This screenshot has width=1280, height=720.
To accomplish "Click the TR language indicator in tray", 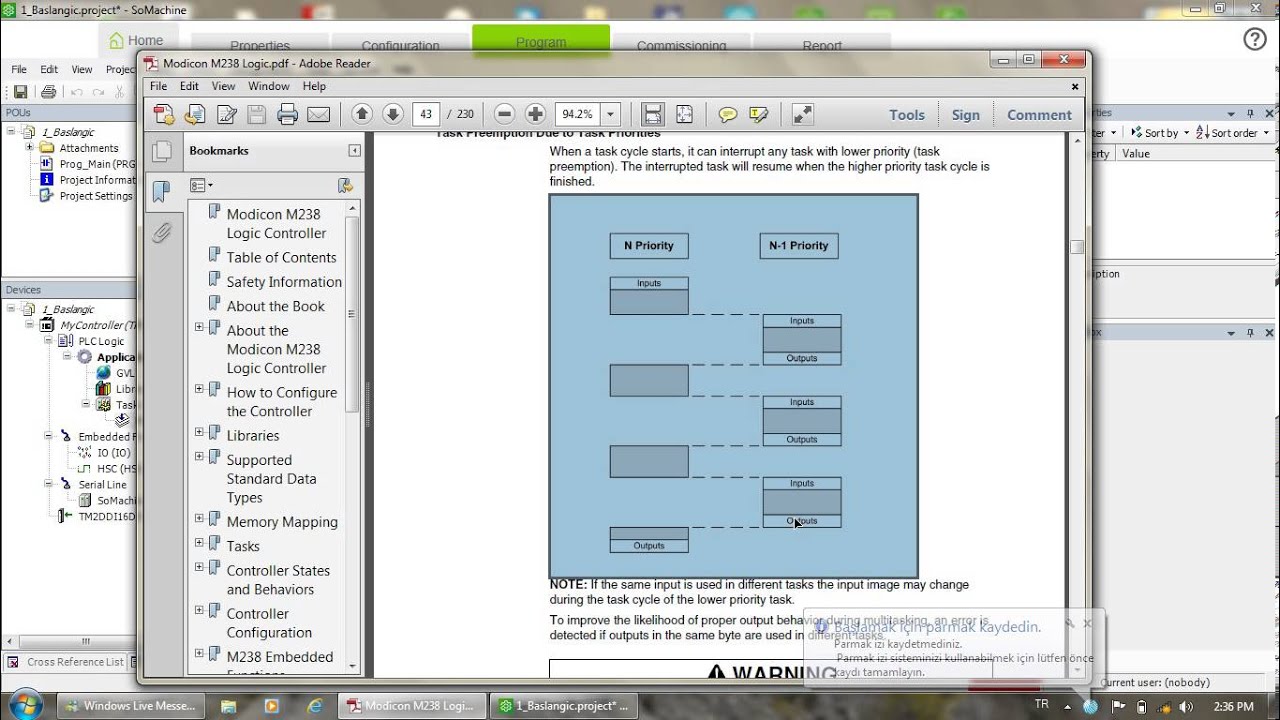I will (1042, 704).
